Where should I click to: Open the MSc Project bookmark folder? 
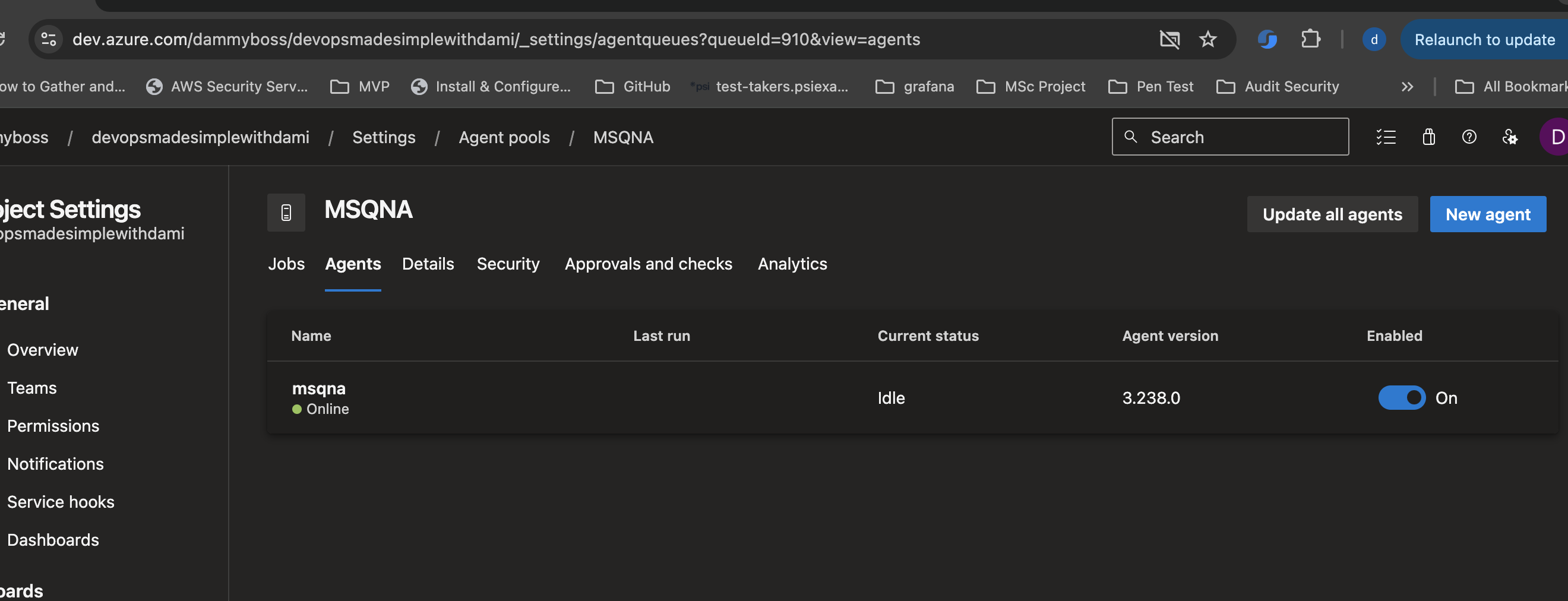click(1030, 87)
